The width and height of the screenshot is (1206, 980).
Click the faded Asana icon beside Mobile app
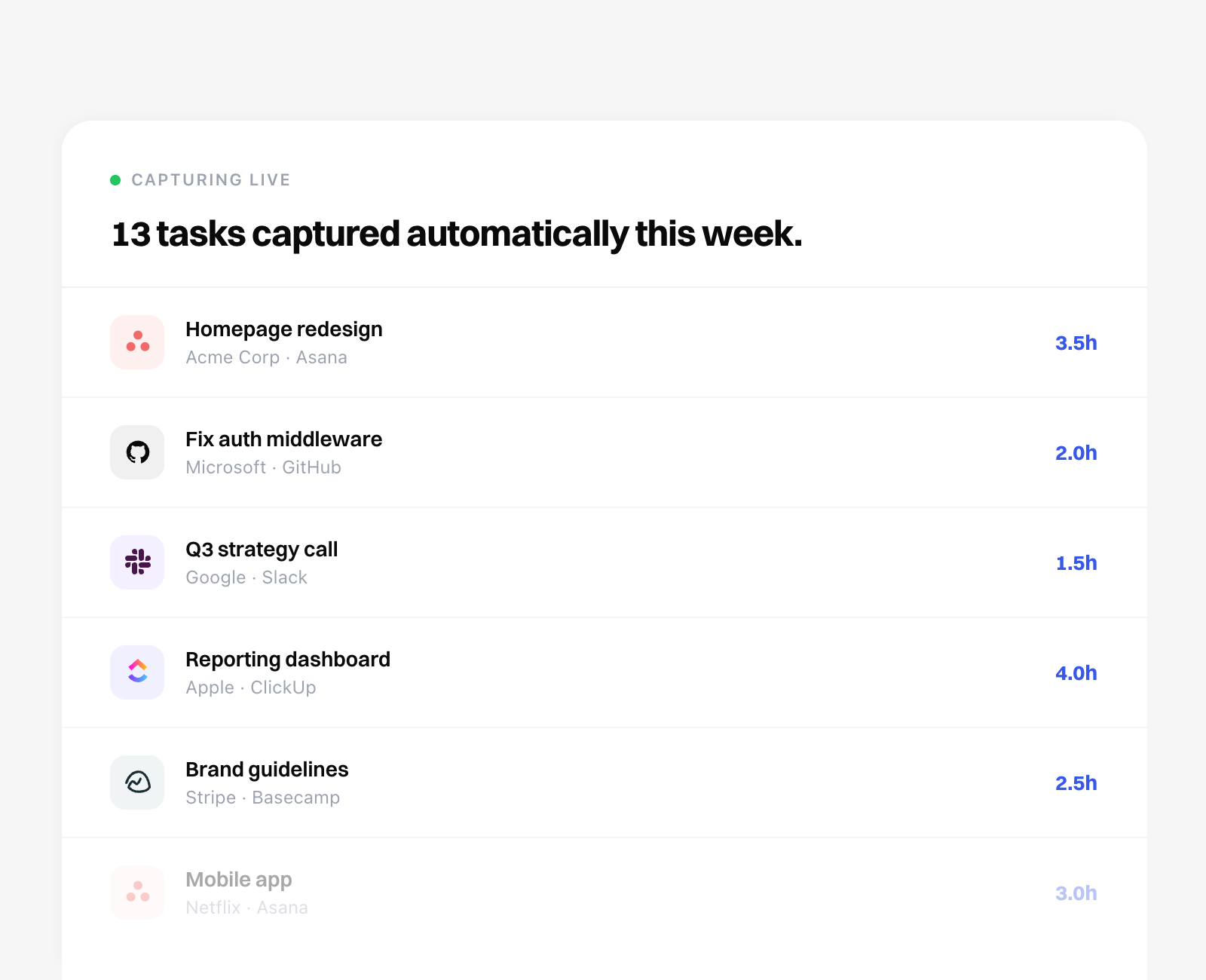[x=137, y=893]
